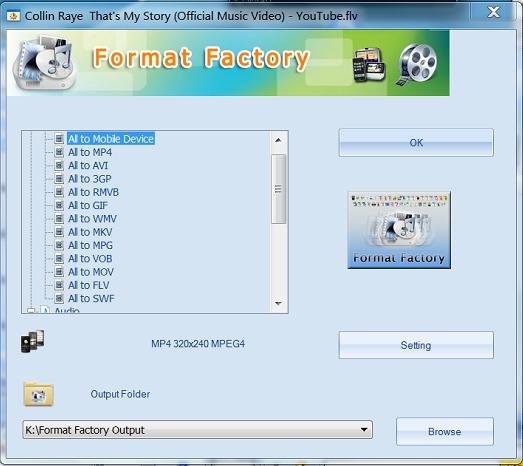Select All to AVI conversion
Screen dimensions: 523x466
tap(88, 165)
